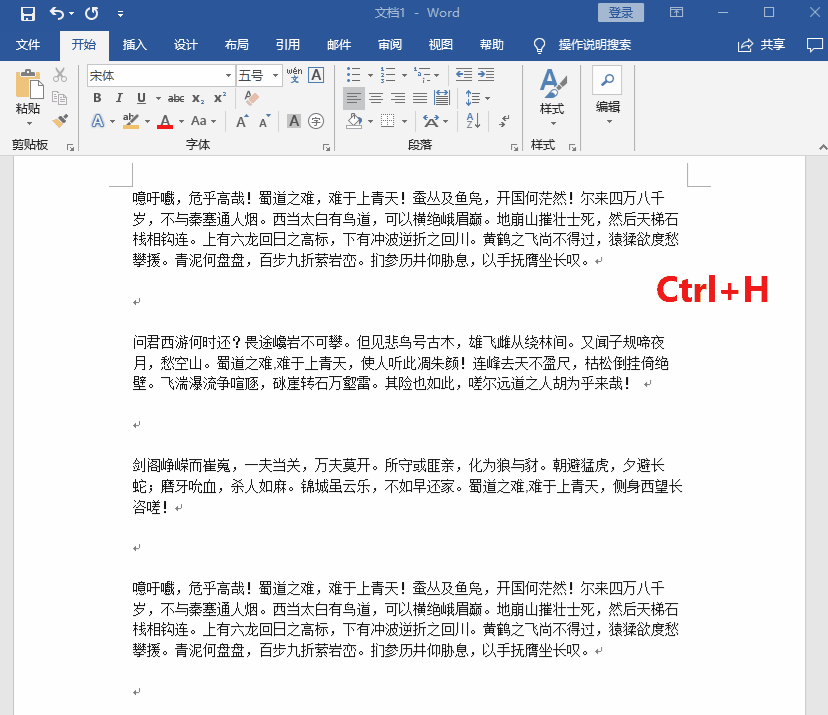Open the Font group dialog launcher
The height and width of the screenshot is (715, 828).
[327, 146]
